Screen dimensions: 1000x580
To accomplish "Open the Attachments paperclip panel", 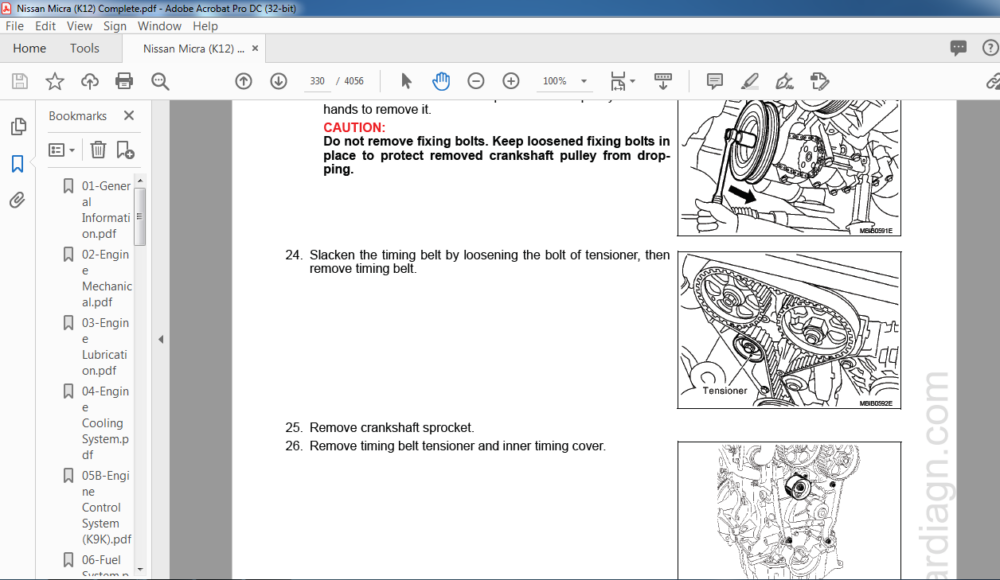I will pos(17,200).
